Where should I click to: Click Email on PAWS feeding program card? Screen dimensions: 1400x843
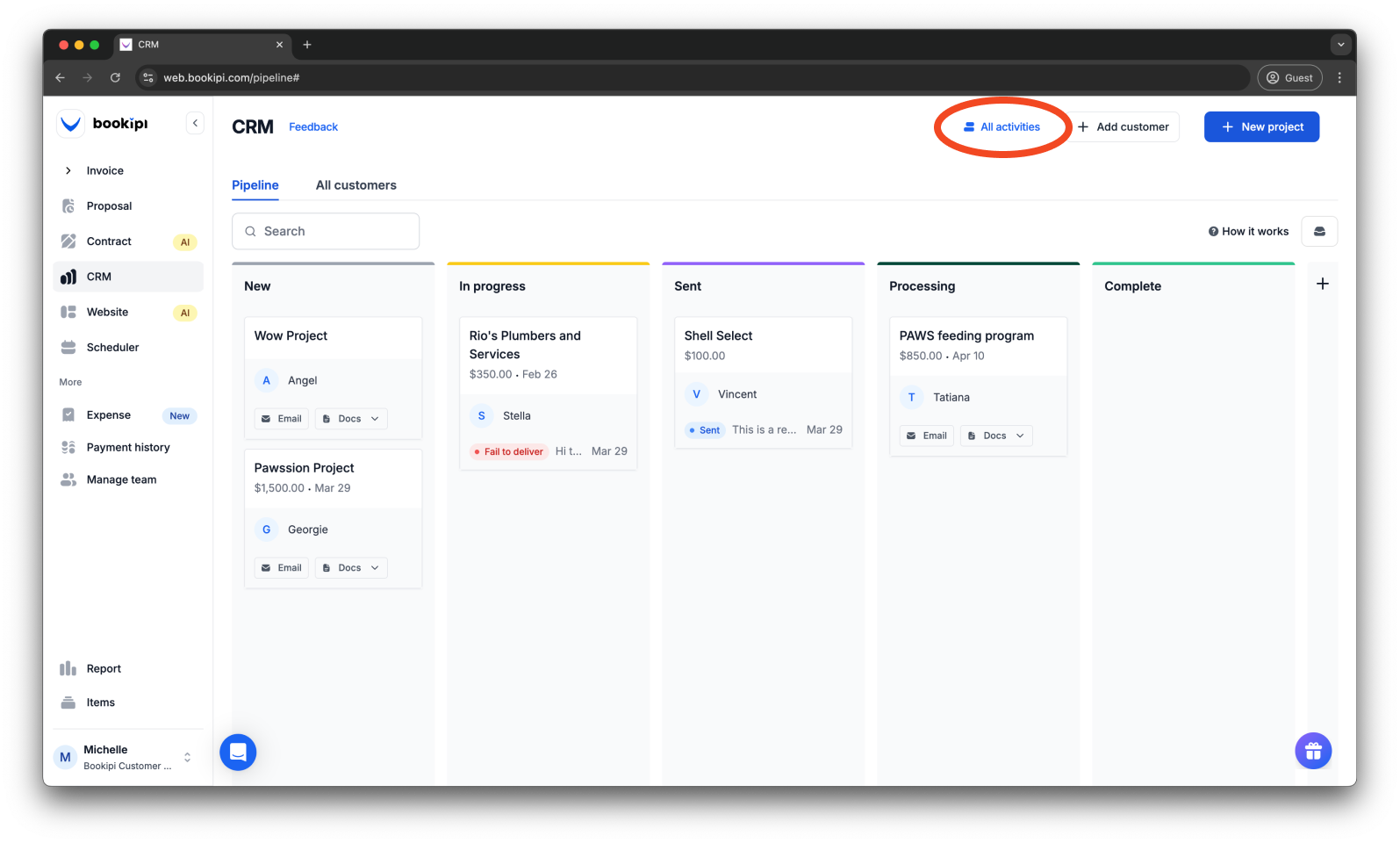pyautogui.click(x=927, y=436)
